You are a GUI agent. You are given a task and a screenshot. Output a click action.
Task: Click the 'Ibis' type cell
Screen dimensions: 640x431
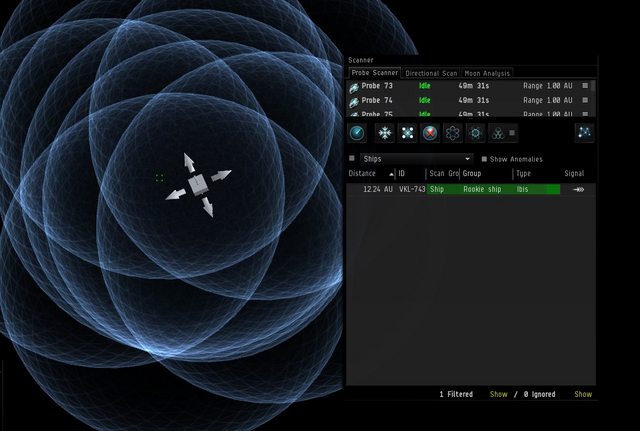click(522, 189)
